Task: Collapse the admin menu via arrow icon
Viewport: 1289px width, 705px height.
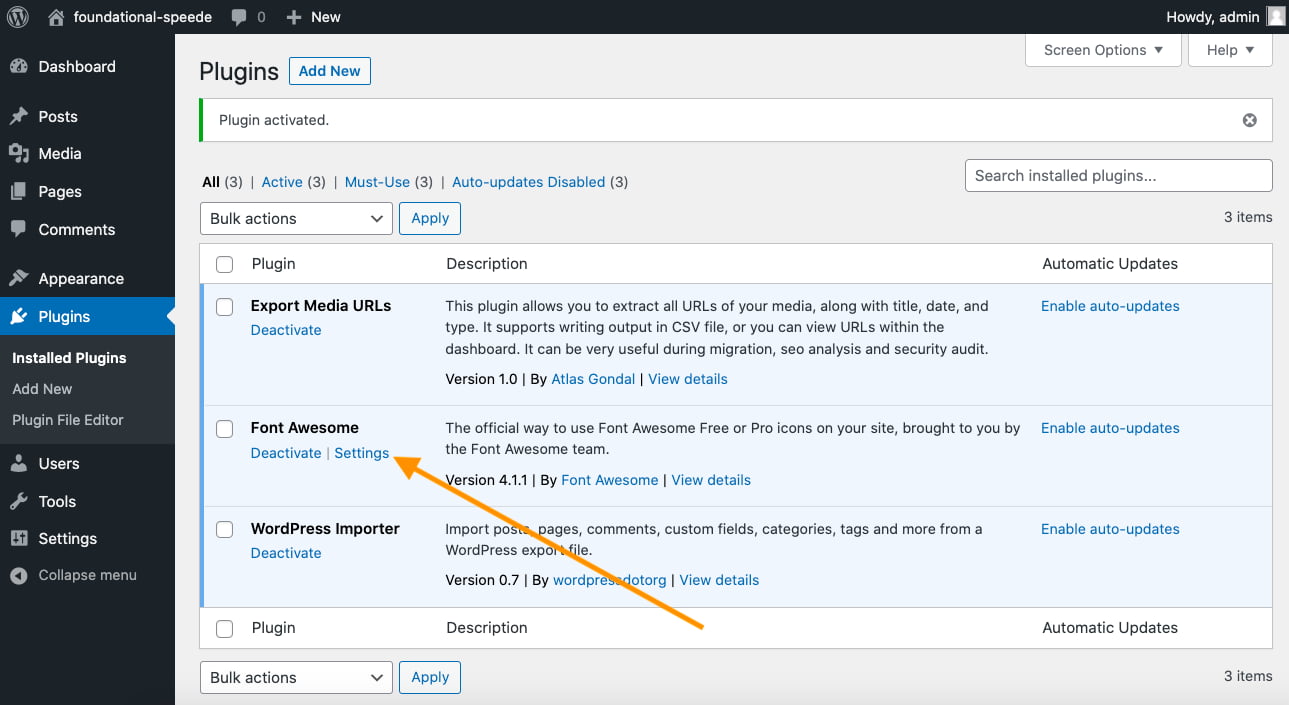Action: click(x=22, y=575)
